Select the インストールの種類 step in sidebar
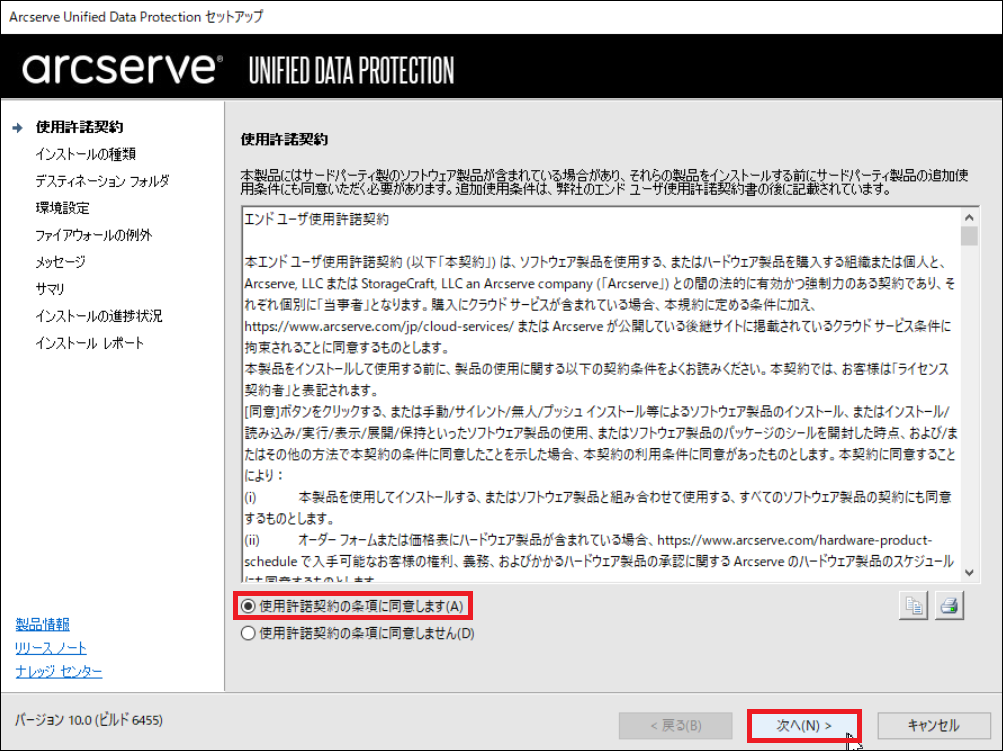 [x=86, y=154]
